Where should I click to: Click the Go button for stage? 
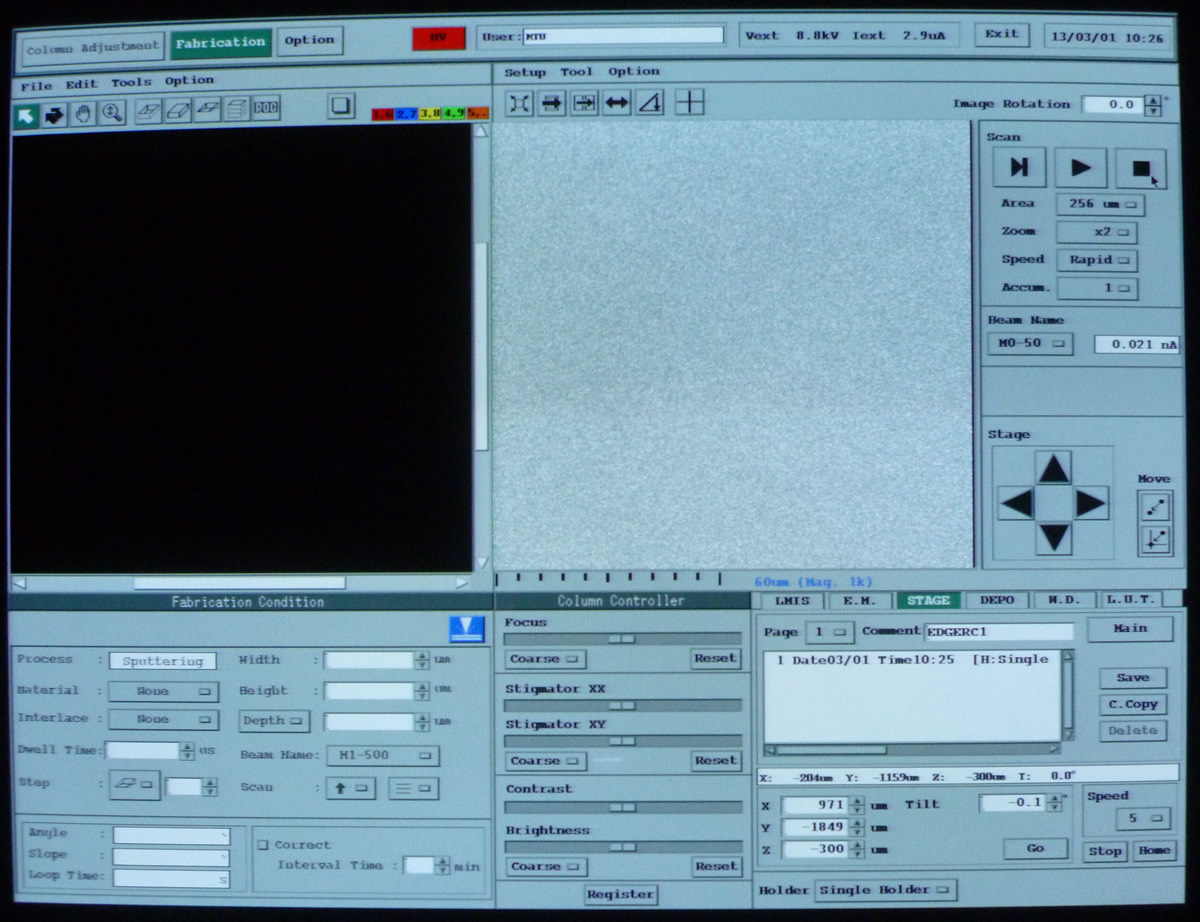pyautogui.click(x=1035, y=848)
